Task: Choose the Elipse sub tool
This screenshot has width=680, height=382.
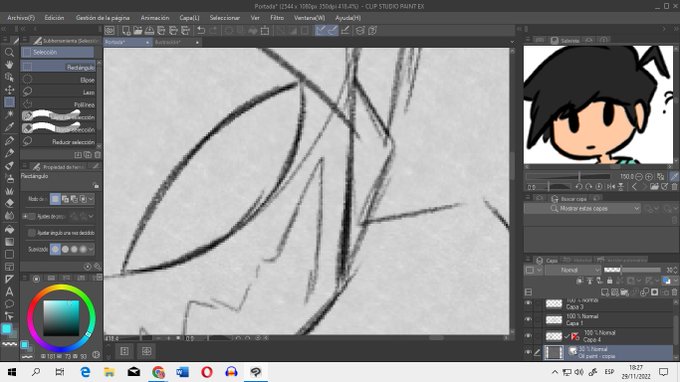Action: (x=58, y=80)
